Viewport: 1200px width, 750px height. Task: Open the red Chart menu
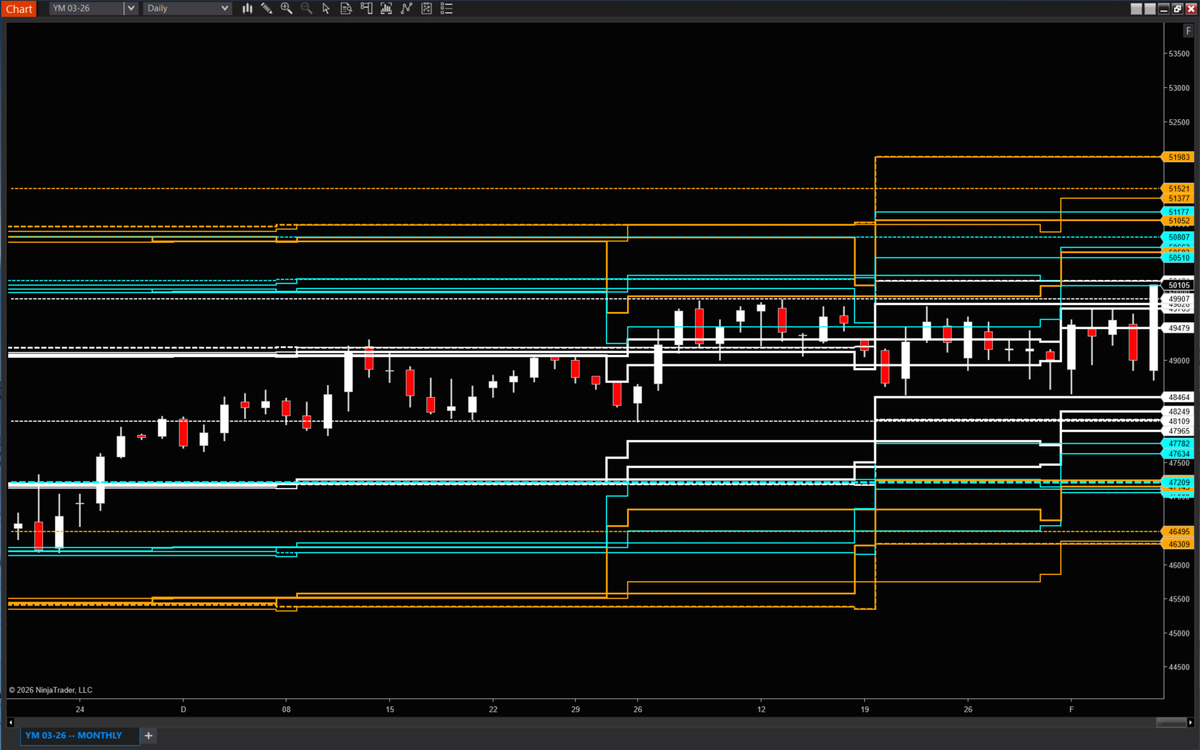click(x=20, y=8)
